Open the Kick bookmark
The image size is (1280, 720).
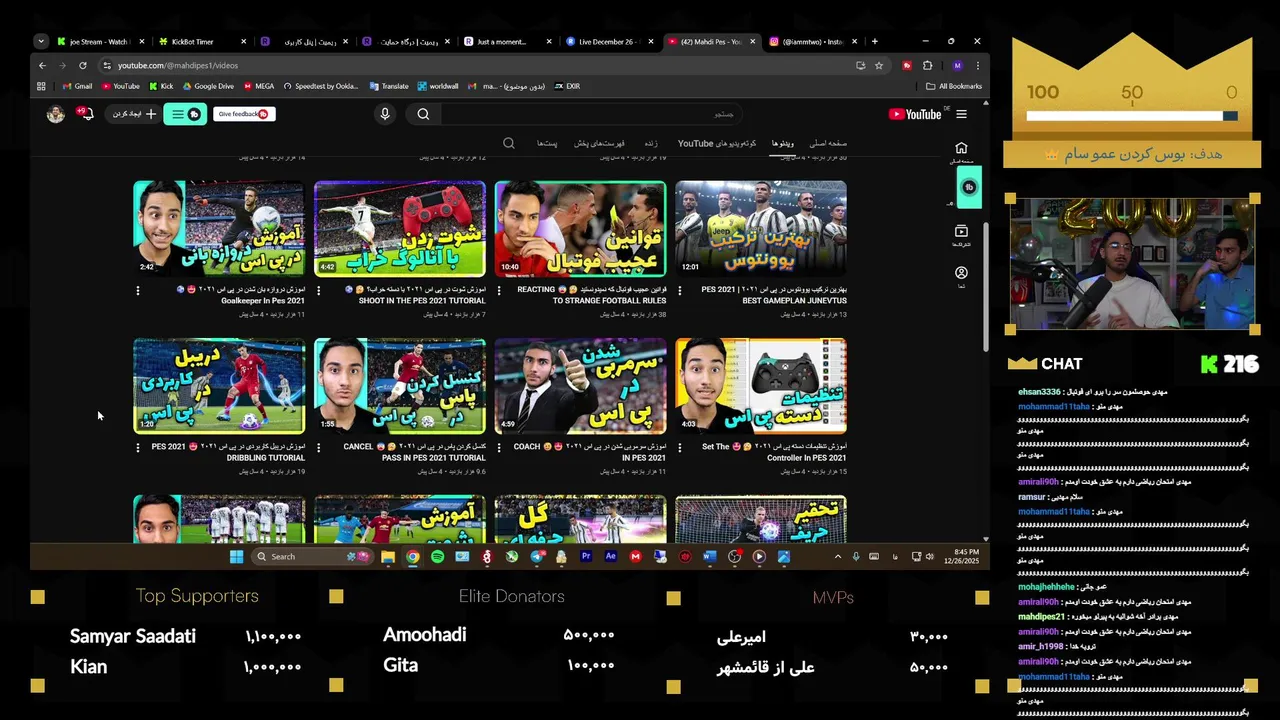161,86
